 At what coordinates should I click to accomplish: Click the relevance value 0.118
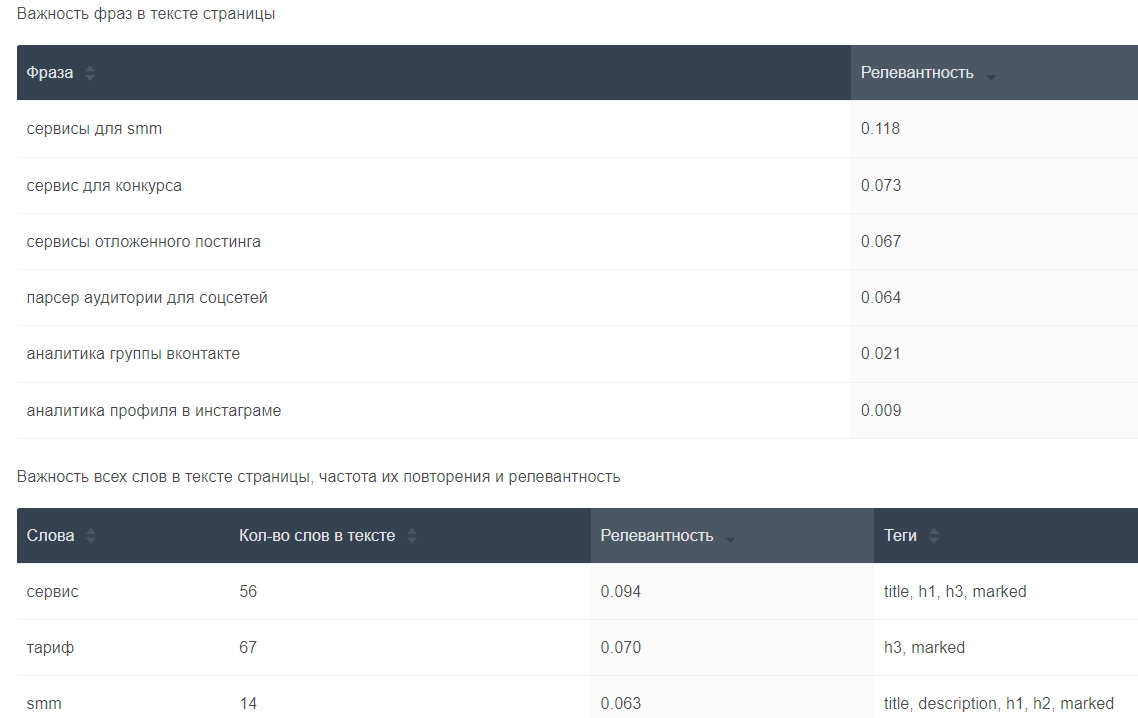880,129
